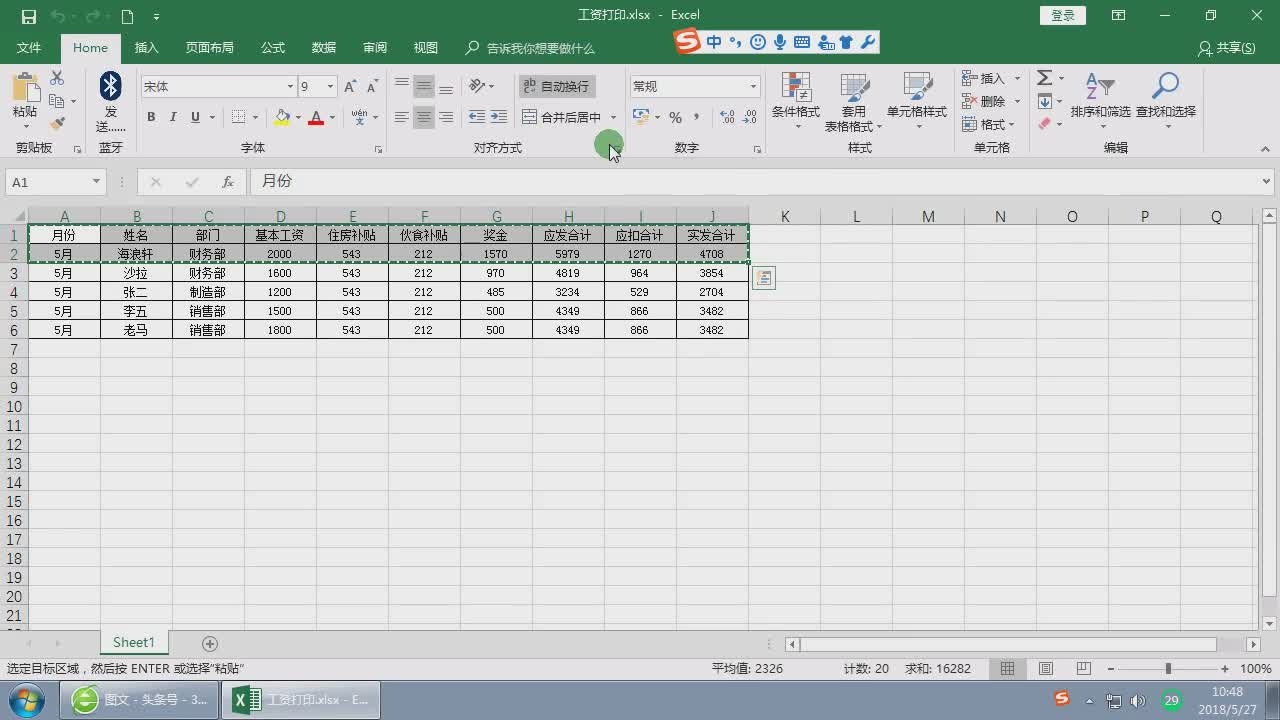This screenshot has height=720, width=1280.
Task: Click the insert function fx icon
Action: tap(228, 182)
